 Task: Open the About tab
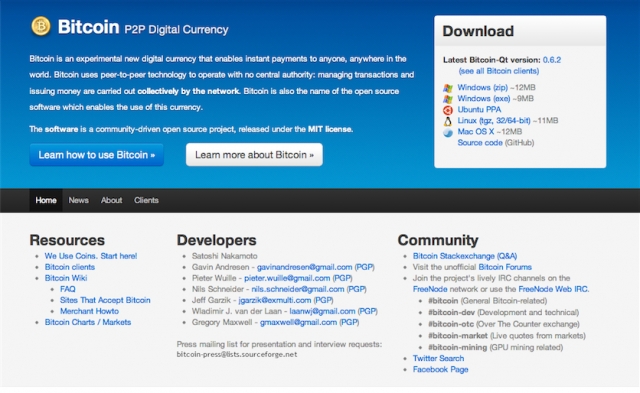[111, 200]
